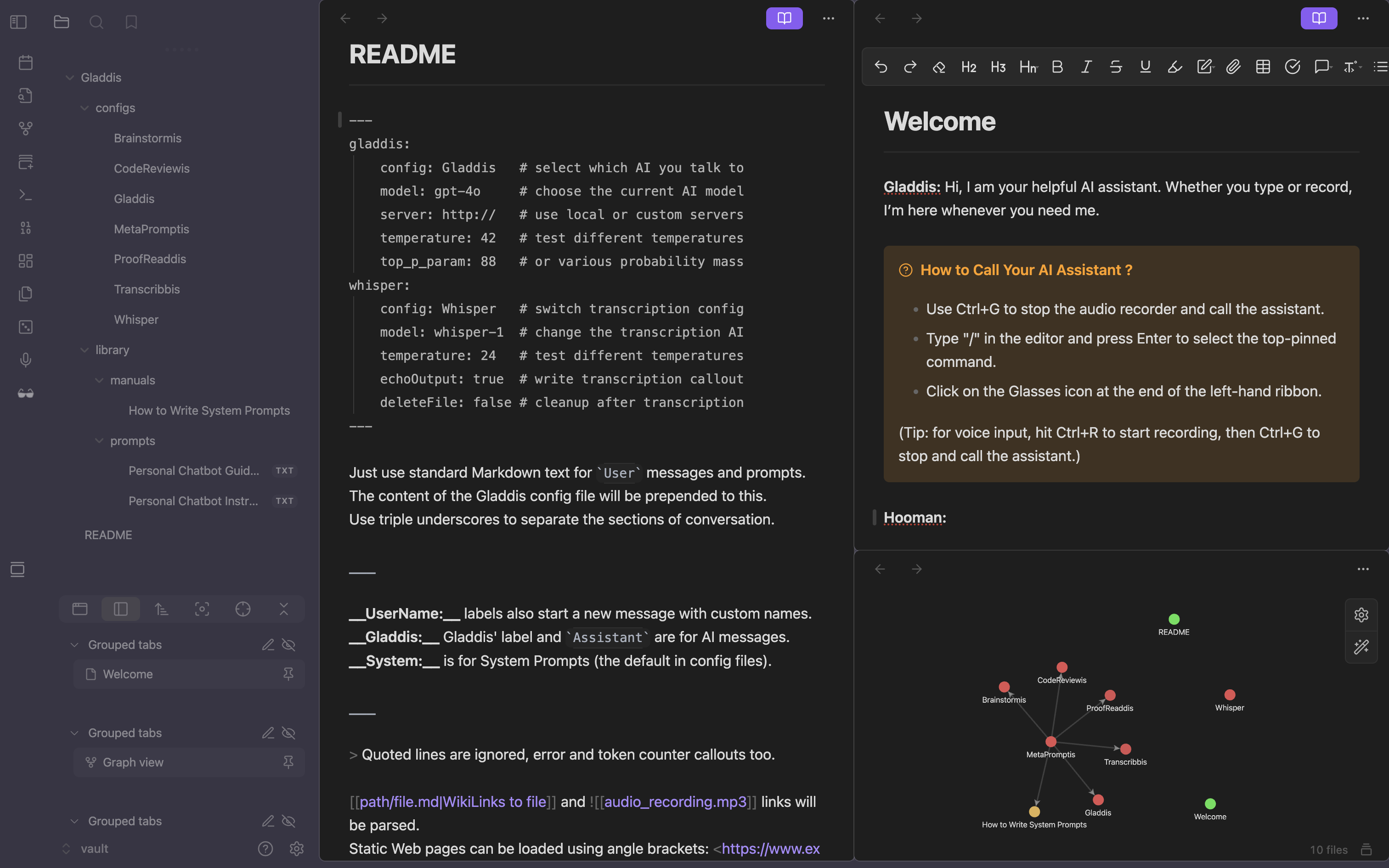Collapse the manuals folder
This screenshot has height=868, width=1389.
(x=99, y=380)
